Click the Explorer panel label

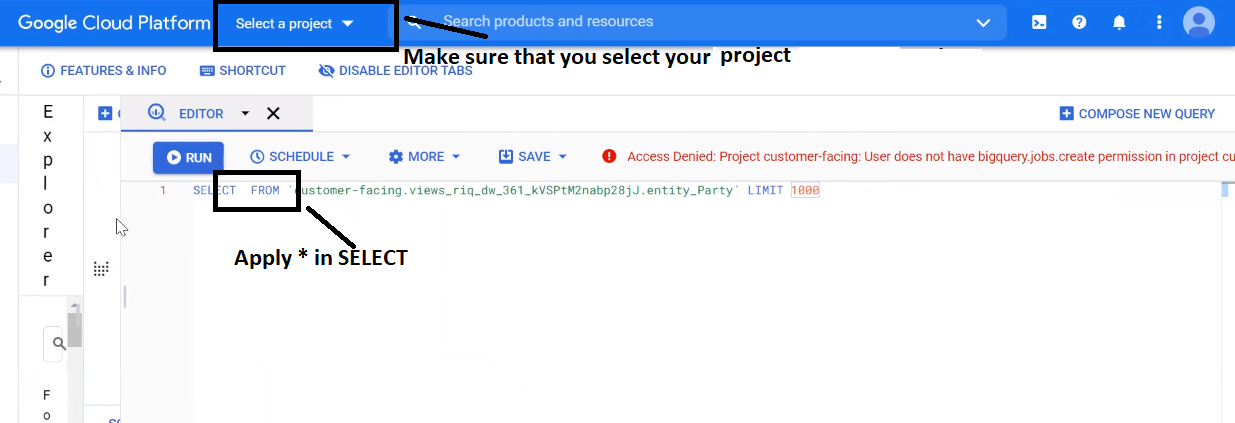(x=48, y=195)
